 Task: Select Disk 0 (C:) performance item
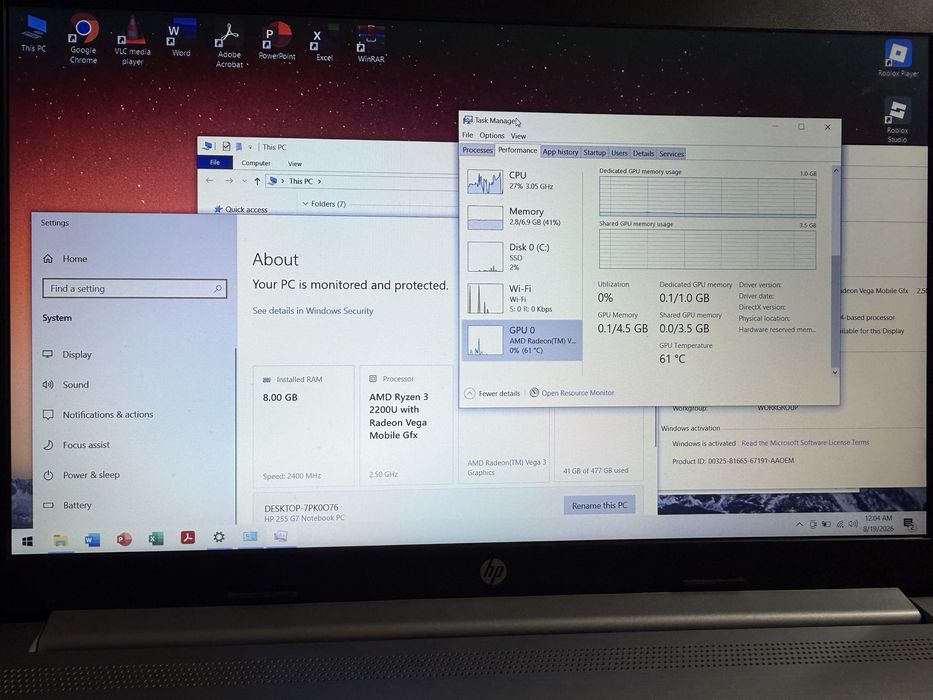(522, 257)
